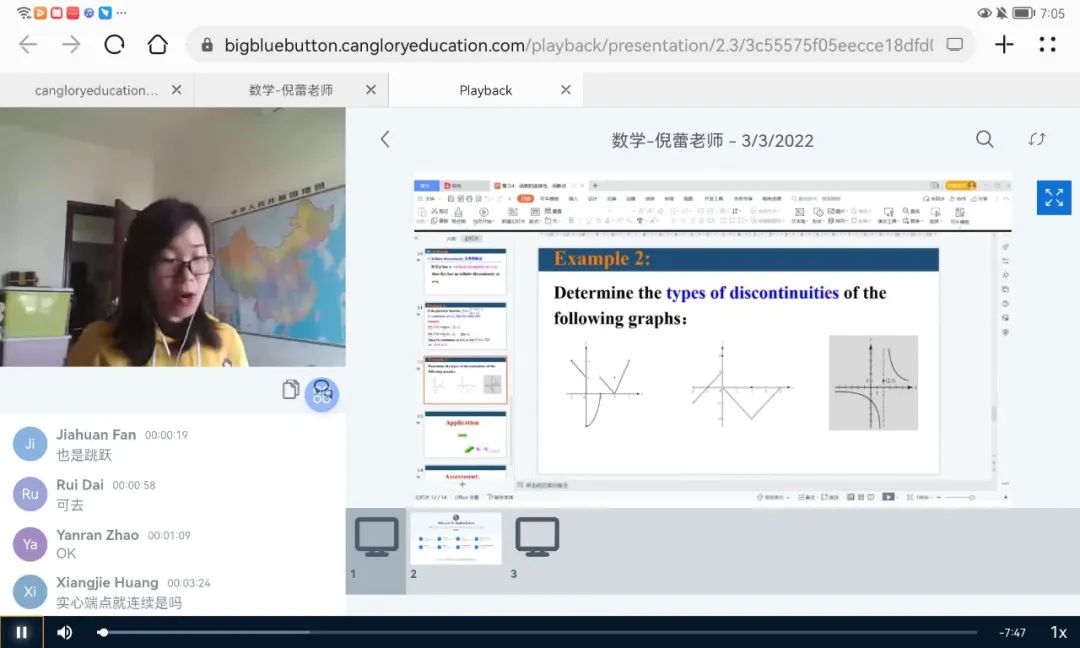1080x648 pixels.
Task: Mute the playback volume
Action: click(x=65, y=632)
